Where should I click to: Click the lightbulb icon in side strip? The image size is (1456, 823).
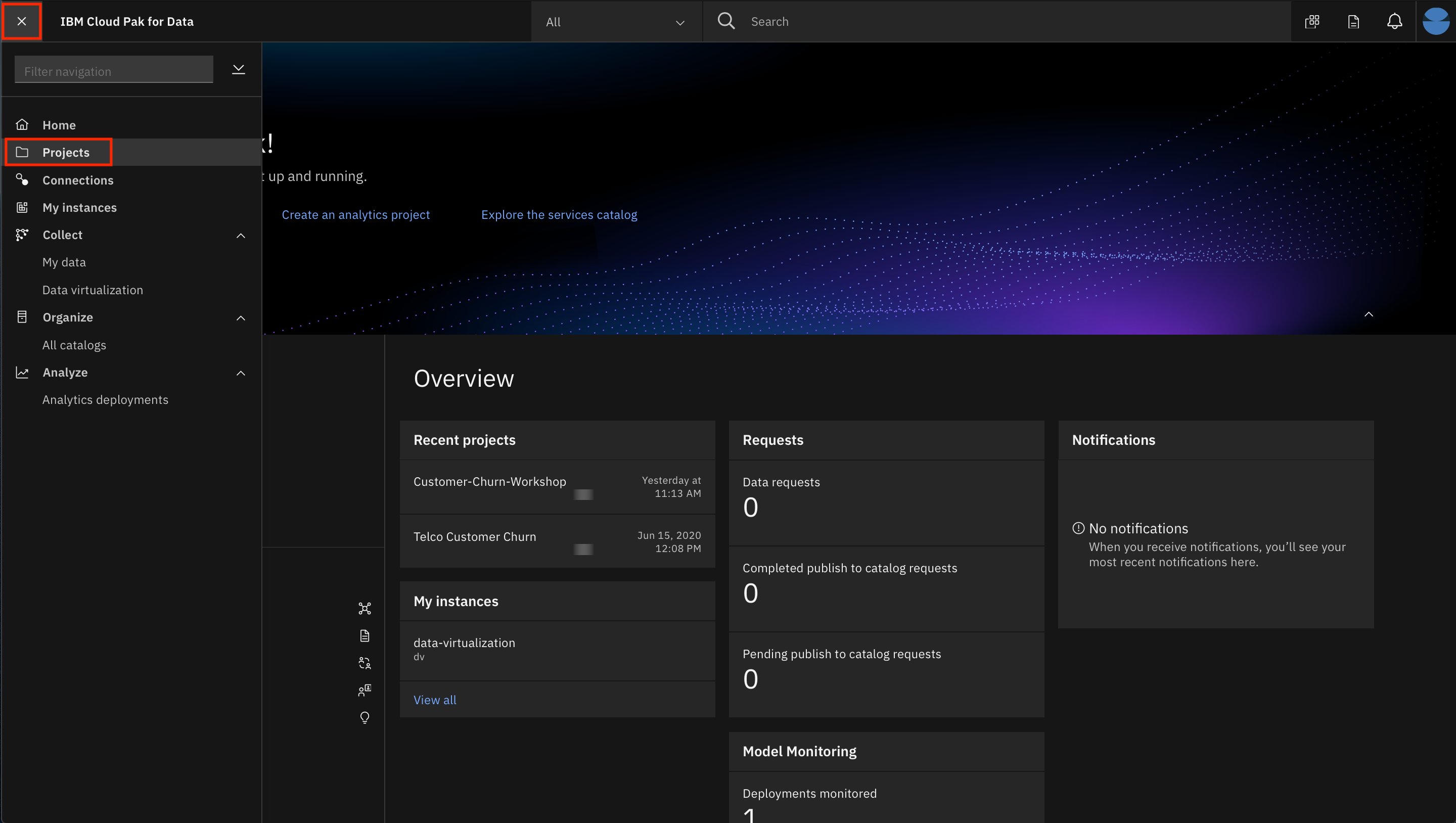(365, 717)
